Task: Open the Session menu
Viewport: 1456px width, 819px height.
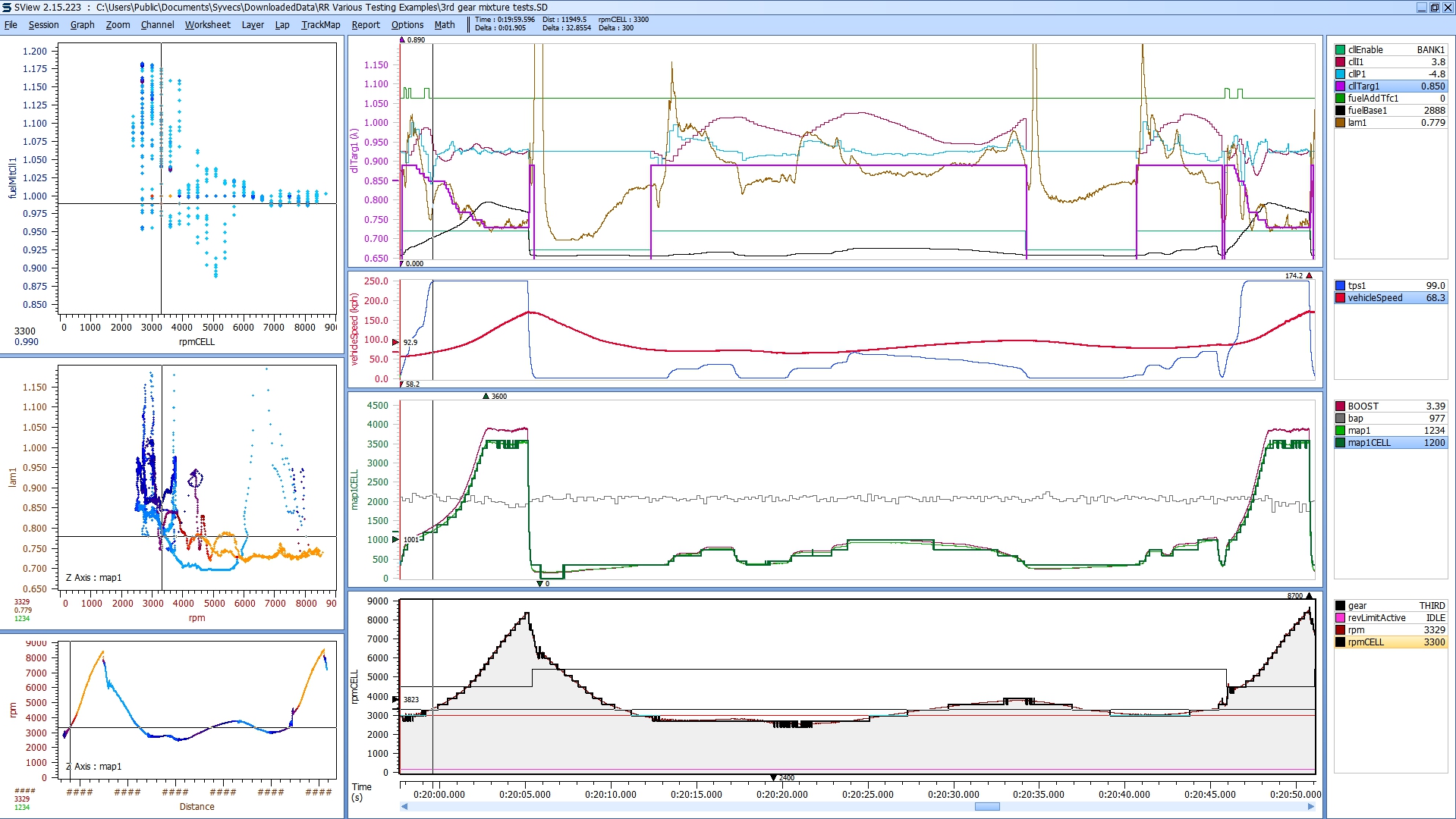Action: 43,24
